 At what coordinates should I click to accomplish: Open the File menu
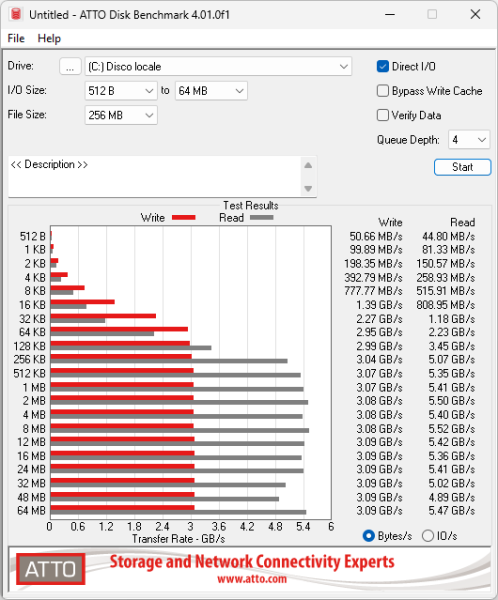click(16, 38)
